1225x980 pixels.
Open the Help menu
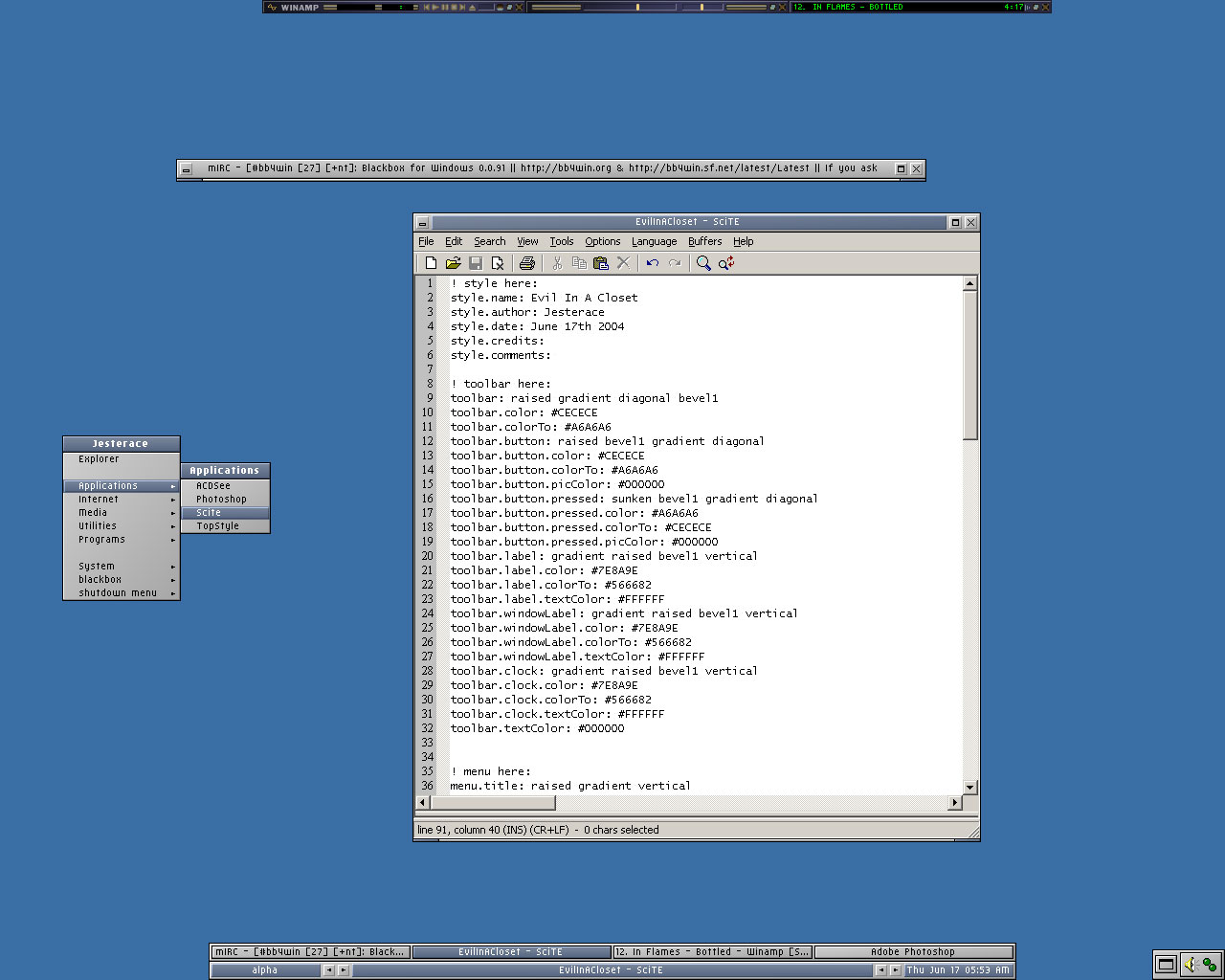click(x=744, y=241)
